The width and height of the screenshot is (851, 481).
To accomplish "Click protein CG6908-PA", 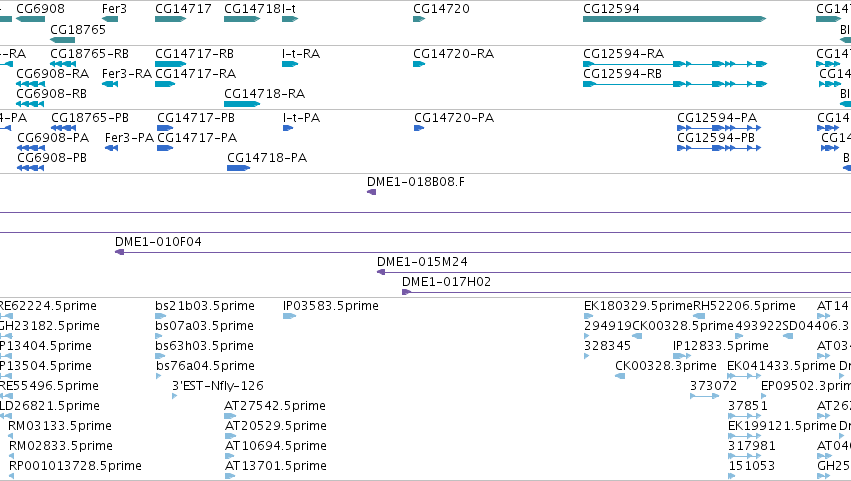I will pyautogui.click(x=53, y=137).
